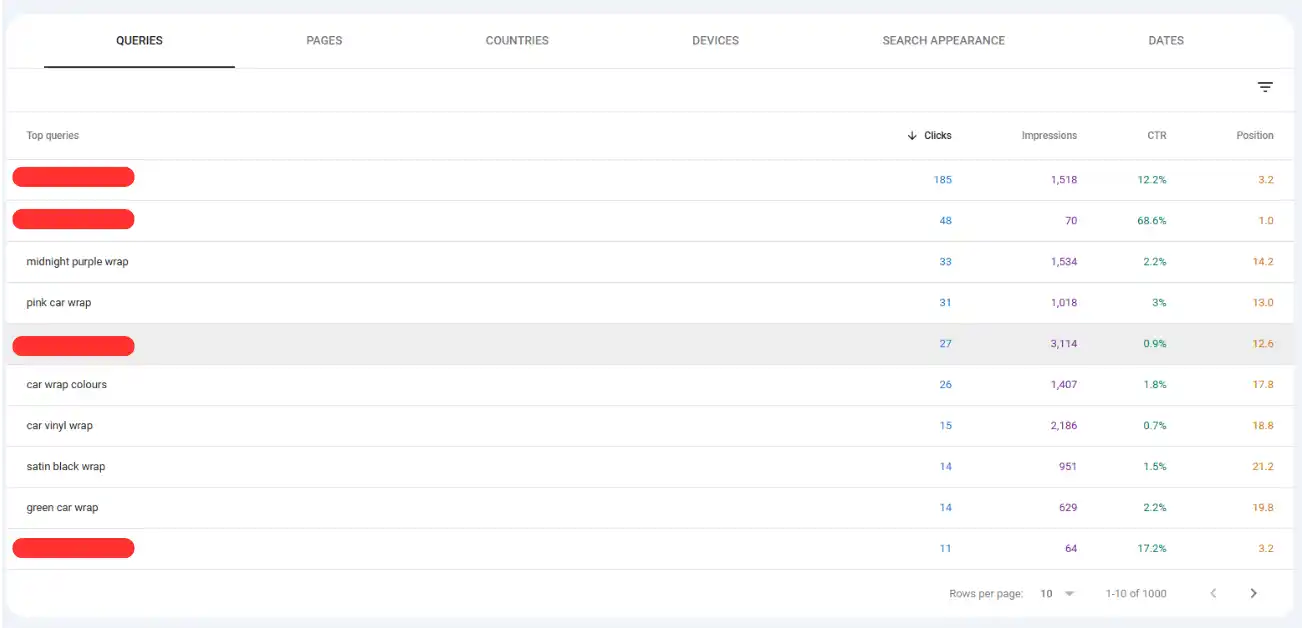Click the 33 clicks value

pos(946,262)
